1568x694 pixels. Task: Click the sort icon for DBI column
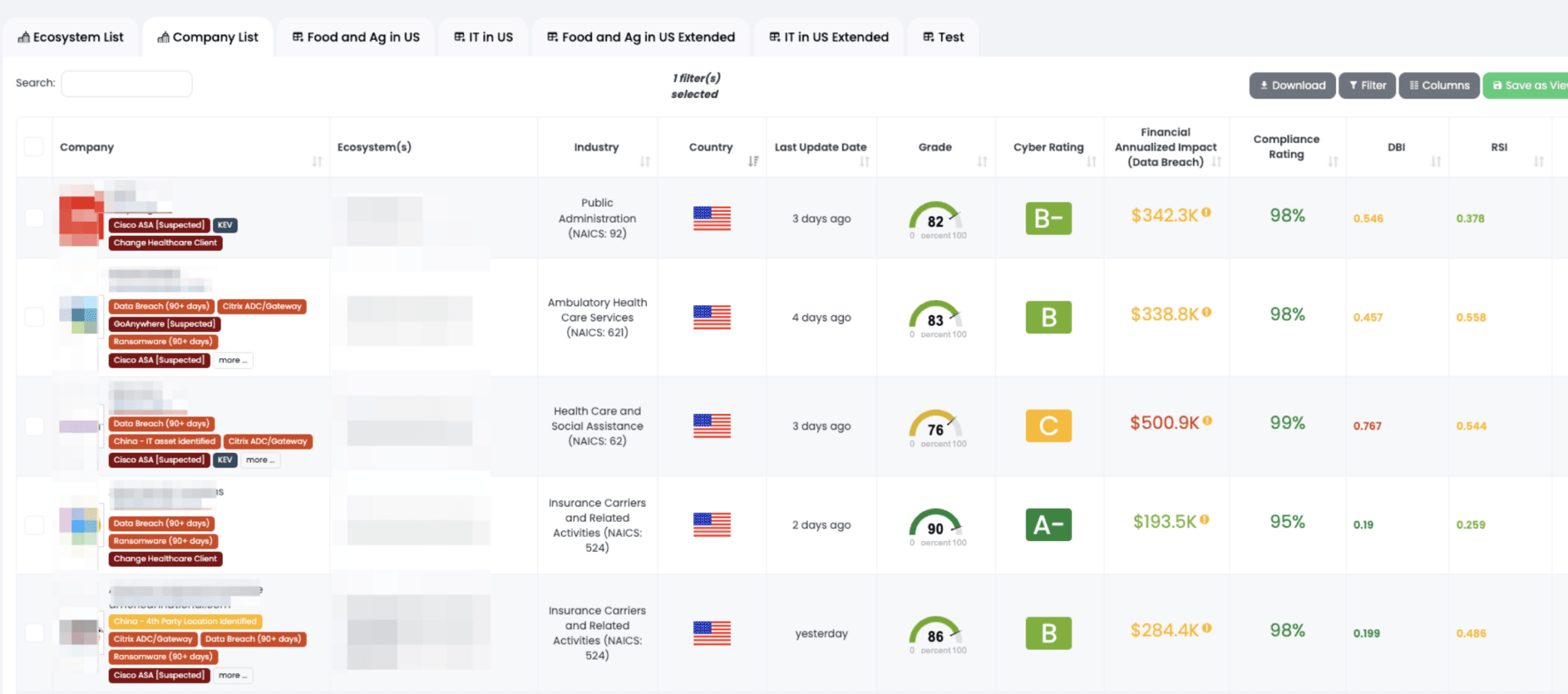(1436, 161)
